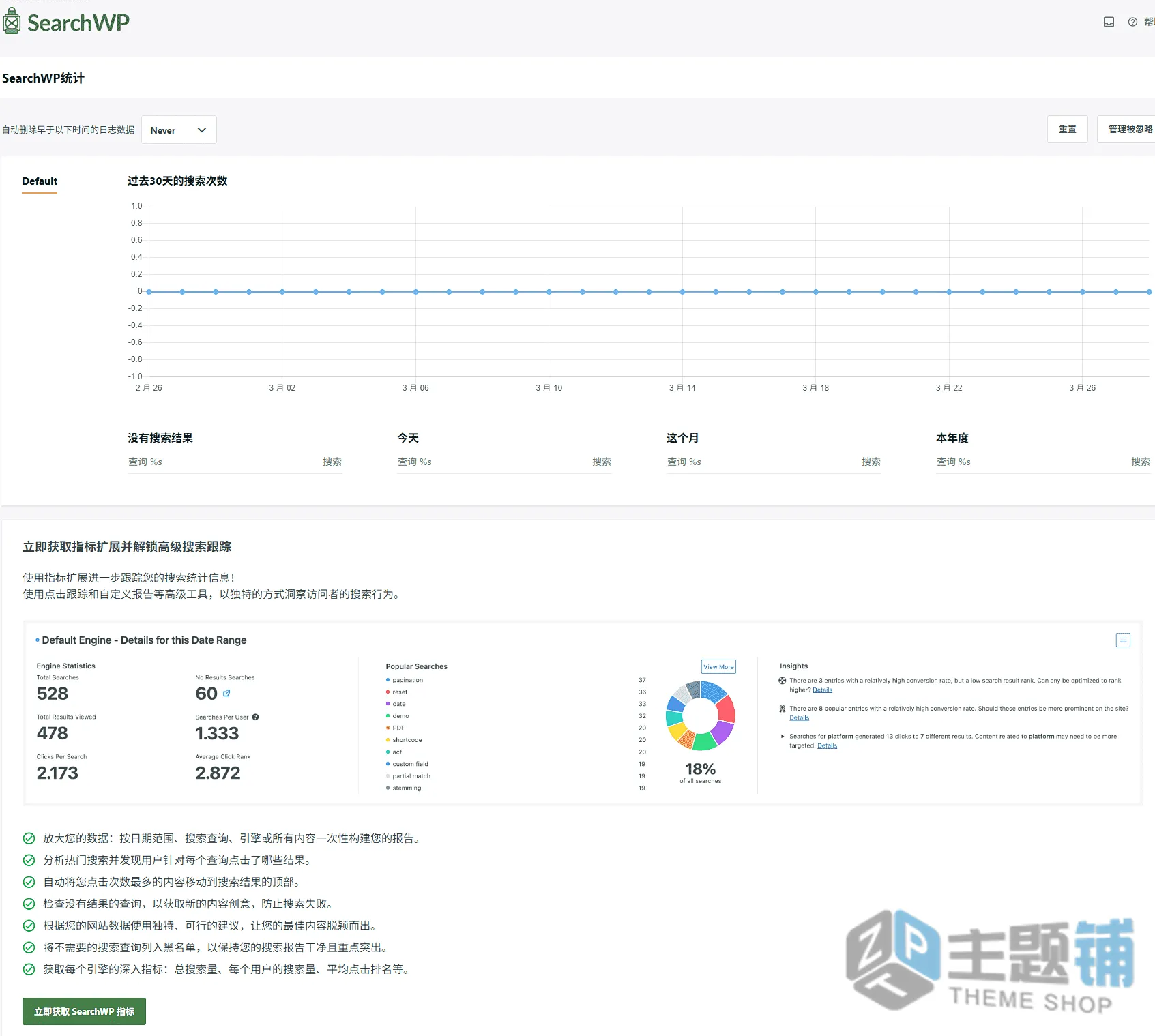Image resolution: width=1155 pixels, height=1036 pixels.
Task: Click the SearchWP lantern logo icon
Action: click(x=12, y=21)
